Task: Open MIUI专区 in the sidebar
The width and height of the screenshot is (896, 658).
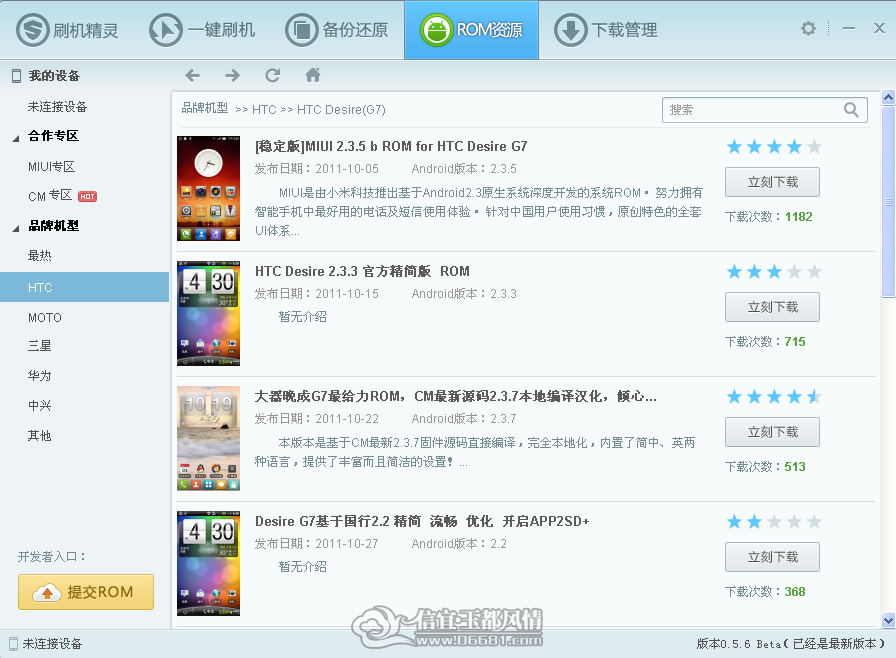Action: click(x=51, y=166)
